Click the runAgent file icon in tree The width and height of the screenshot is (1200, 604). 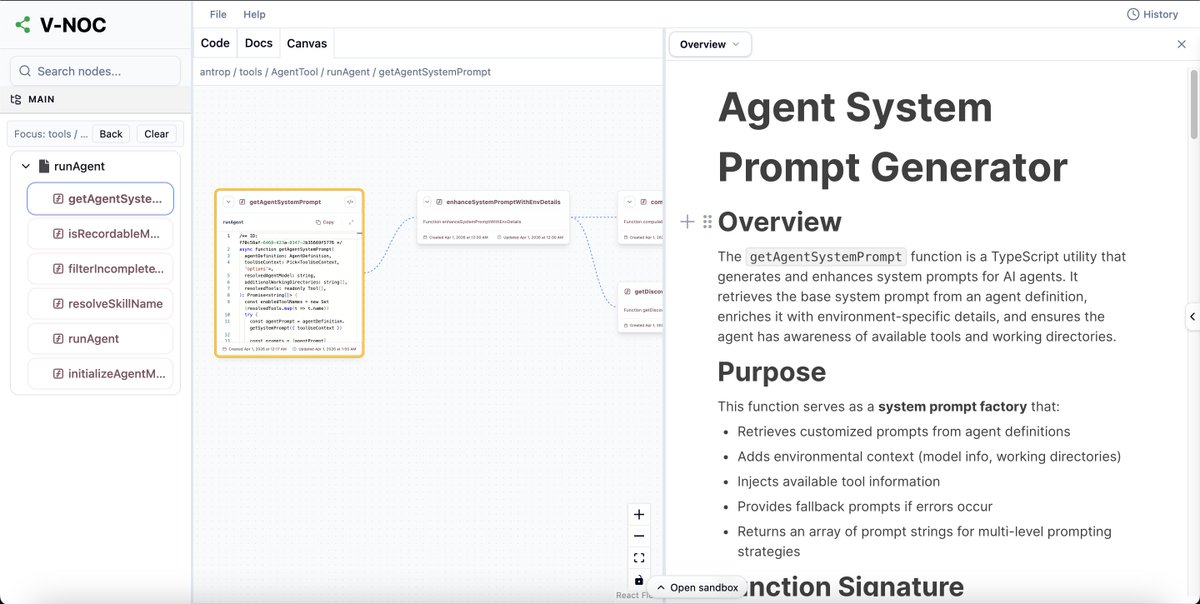pyautogui.click(x=44, y=166)
